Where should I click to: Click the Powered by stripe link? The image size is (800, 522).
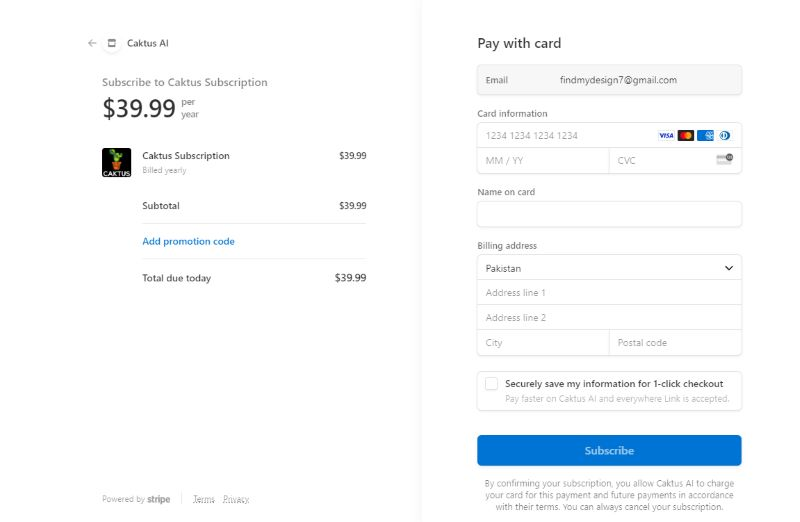[136, 499]
